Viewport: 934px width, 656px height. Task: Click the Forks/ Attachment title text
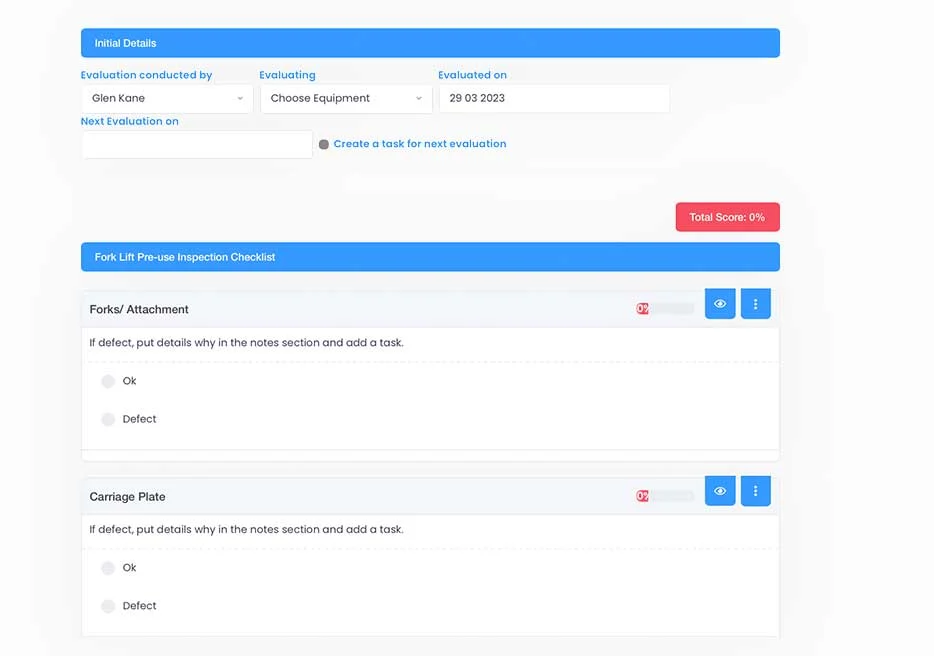pos(139,309)
